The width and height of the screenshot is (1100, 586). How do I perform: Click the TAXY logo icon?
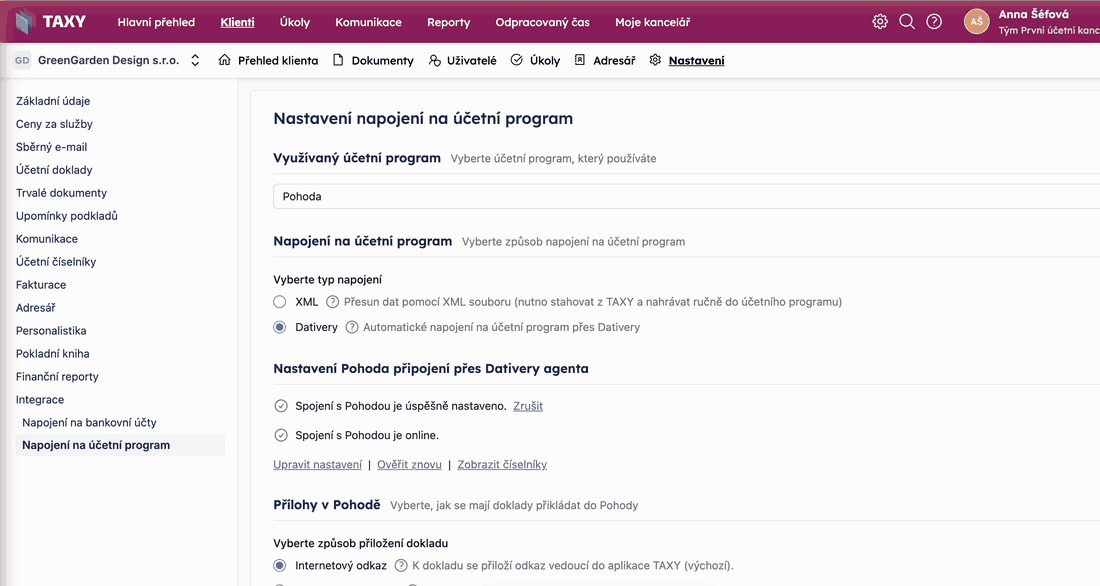point(25,22)
